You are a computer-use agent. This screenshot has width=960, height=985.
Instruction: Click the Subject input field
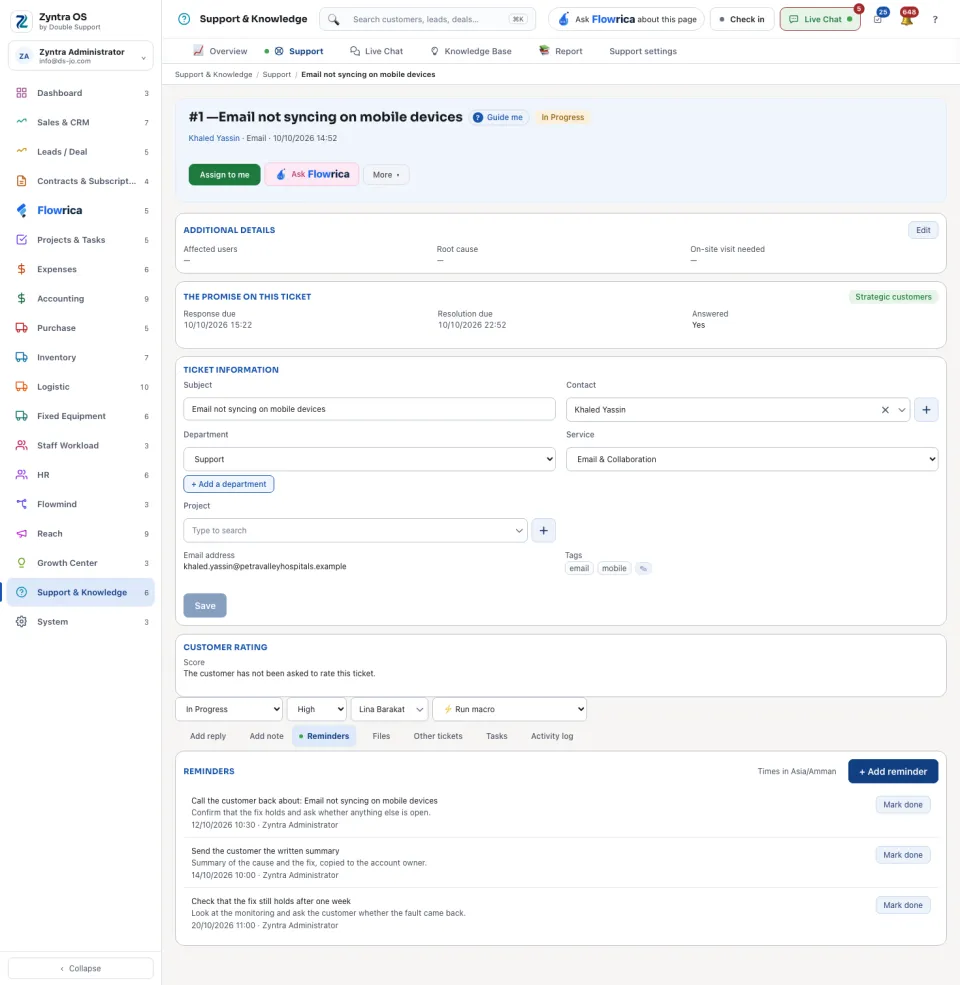[x=369, y=409]
